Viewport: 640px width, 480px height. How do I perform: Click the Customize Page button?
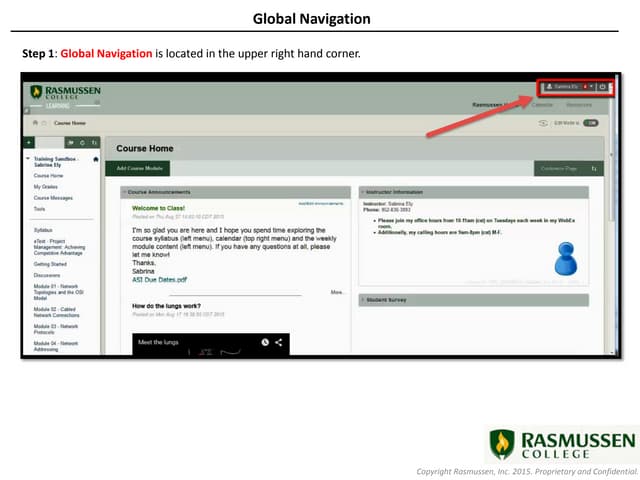(558, 168)
